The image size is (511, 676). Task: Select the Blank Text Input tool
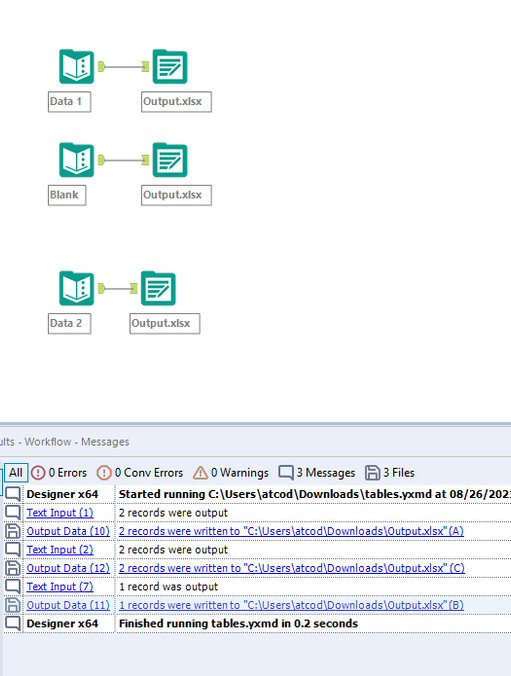76,160
